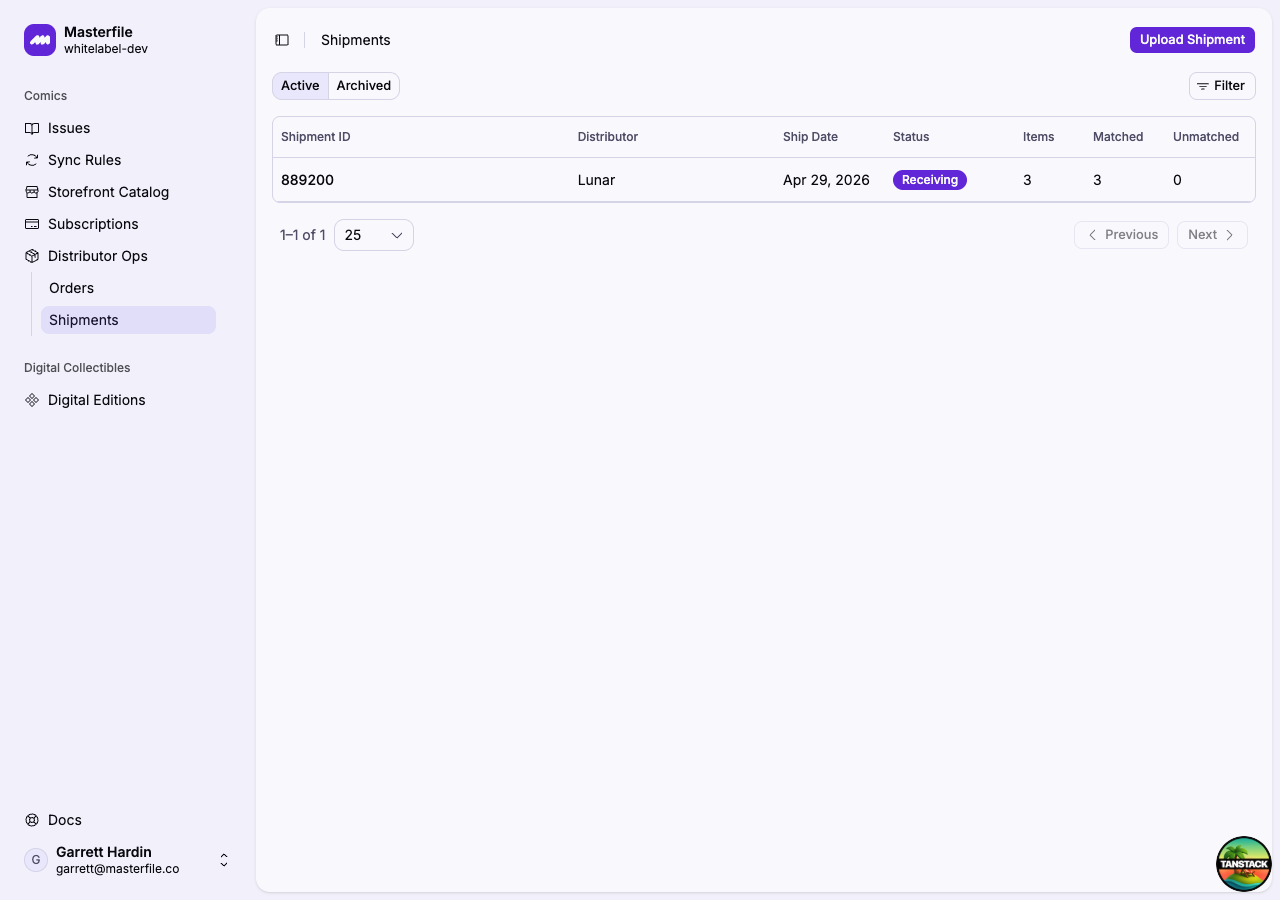Screen dimensions: 1280x900
Task: Click the Docs lifebuoy icon
Action: pyautogui.click(x=32, y=820)
